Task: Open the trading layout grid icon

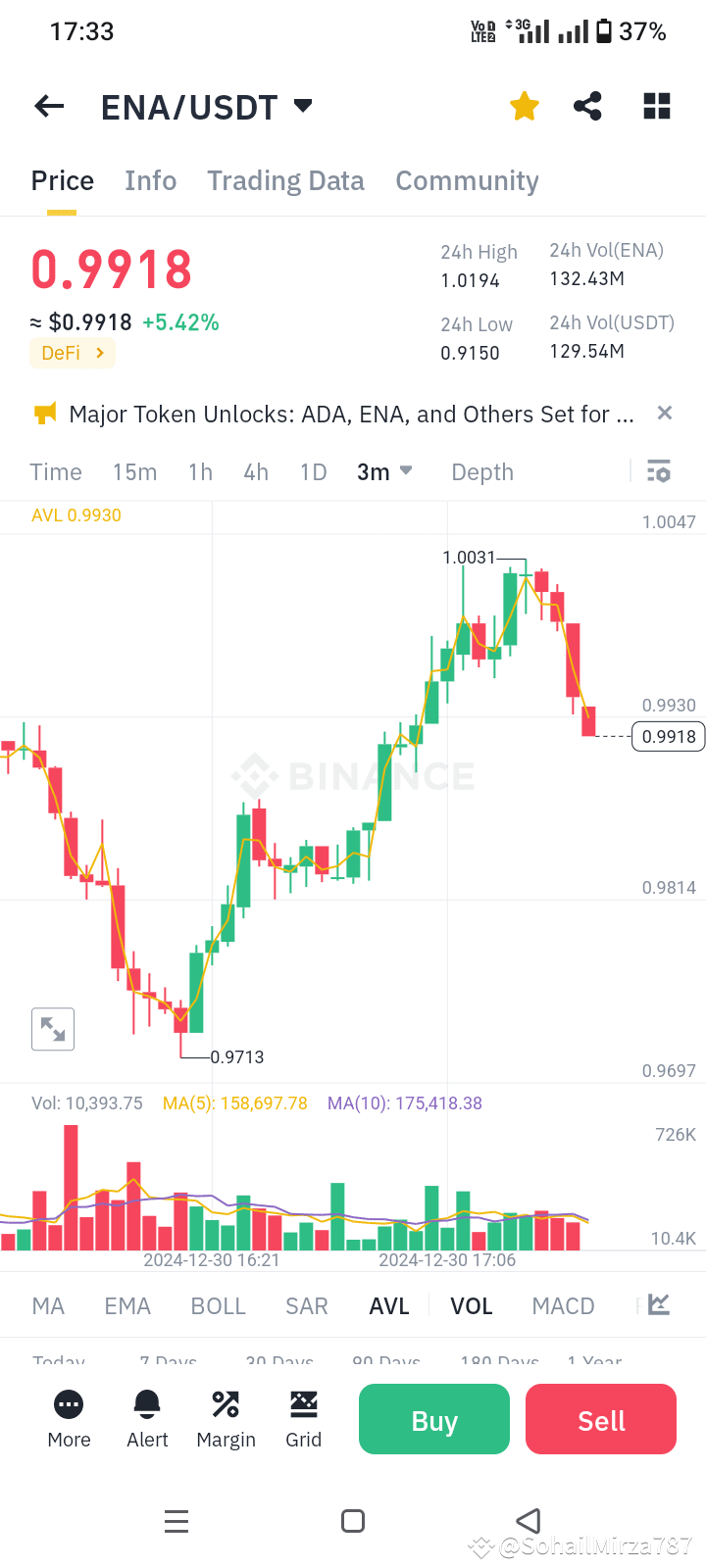Action: (656, 106)
